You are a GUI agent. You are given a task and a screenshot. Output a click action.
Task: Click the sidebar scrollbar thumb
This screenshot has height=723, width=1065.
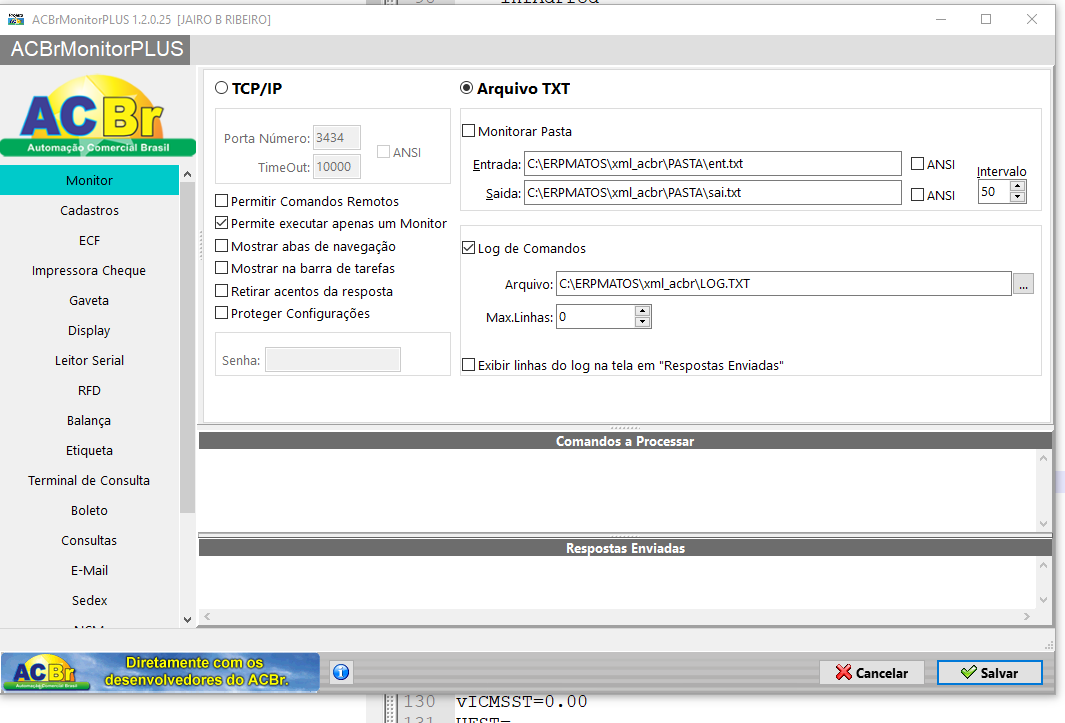tap(187, 347)
